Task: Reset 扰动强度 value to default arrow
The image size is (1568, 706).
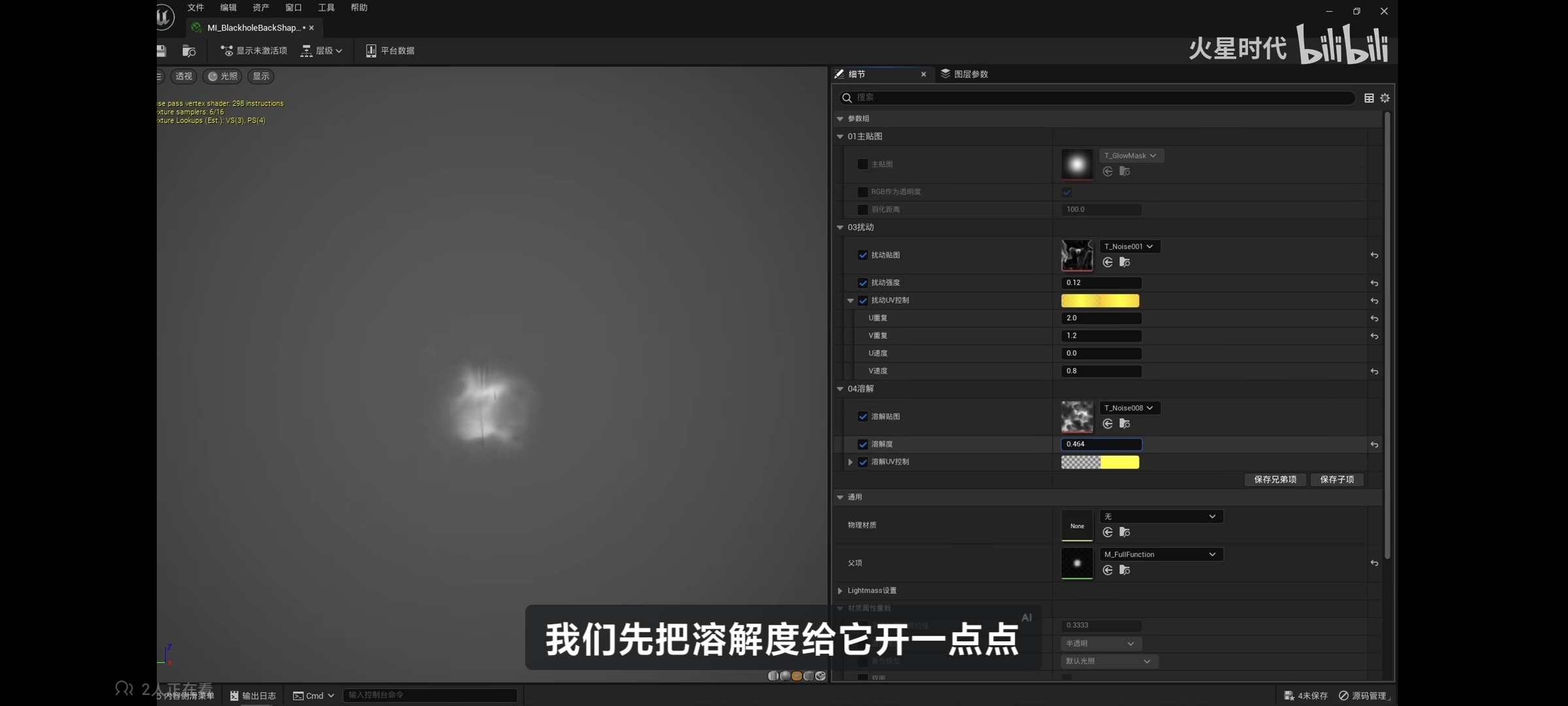Action: click(1374, 283)
